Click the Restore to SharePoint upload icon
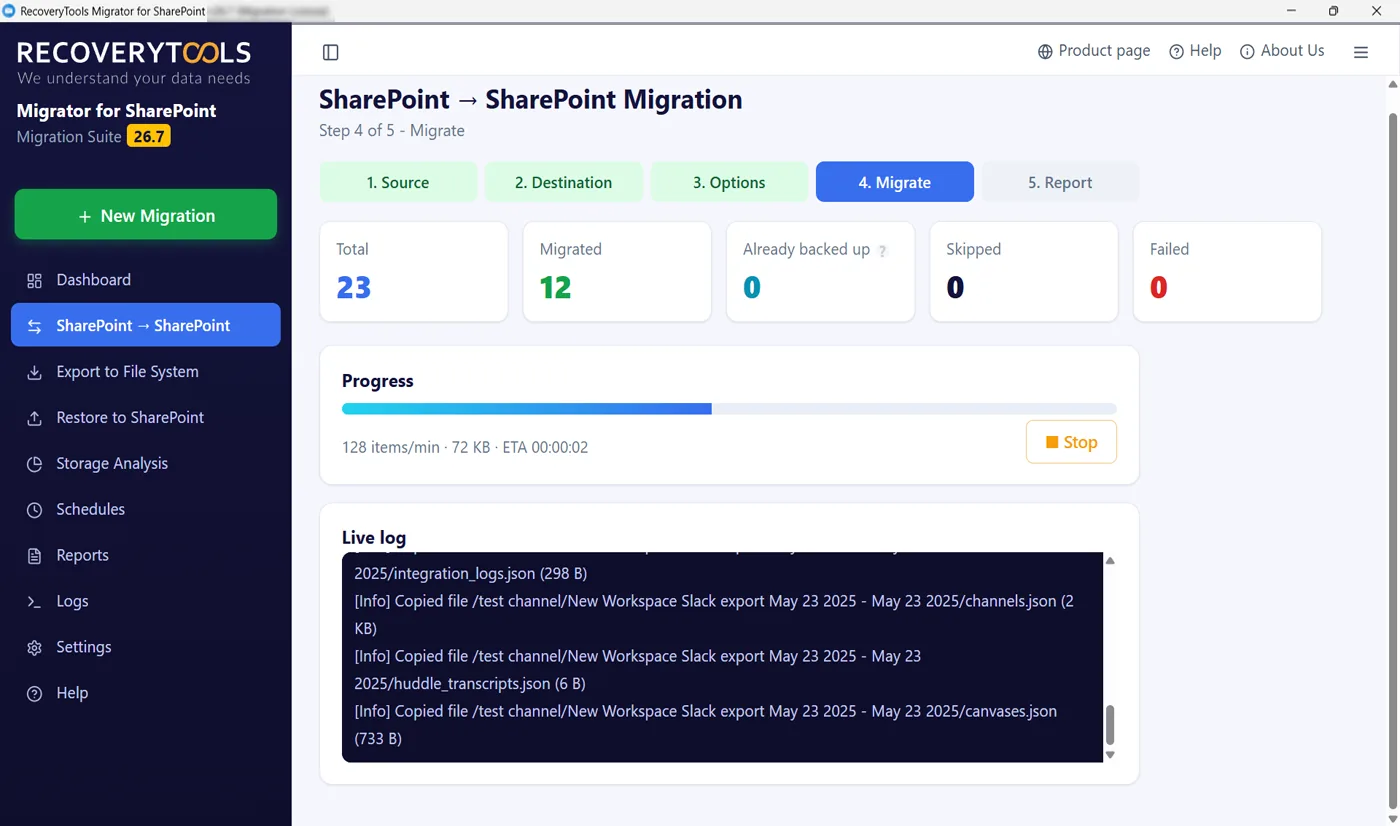The height and width of the screenshot is (826, 1400). coord(35,418)
